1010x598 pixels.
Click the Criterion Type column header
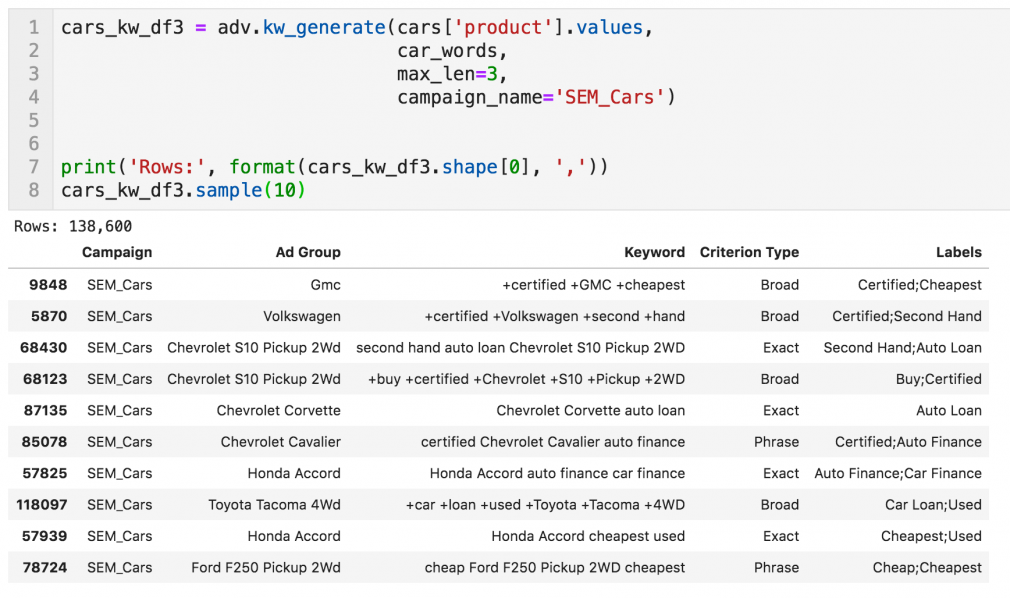(x=749, y=252)
